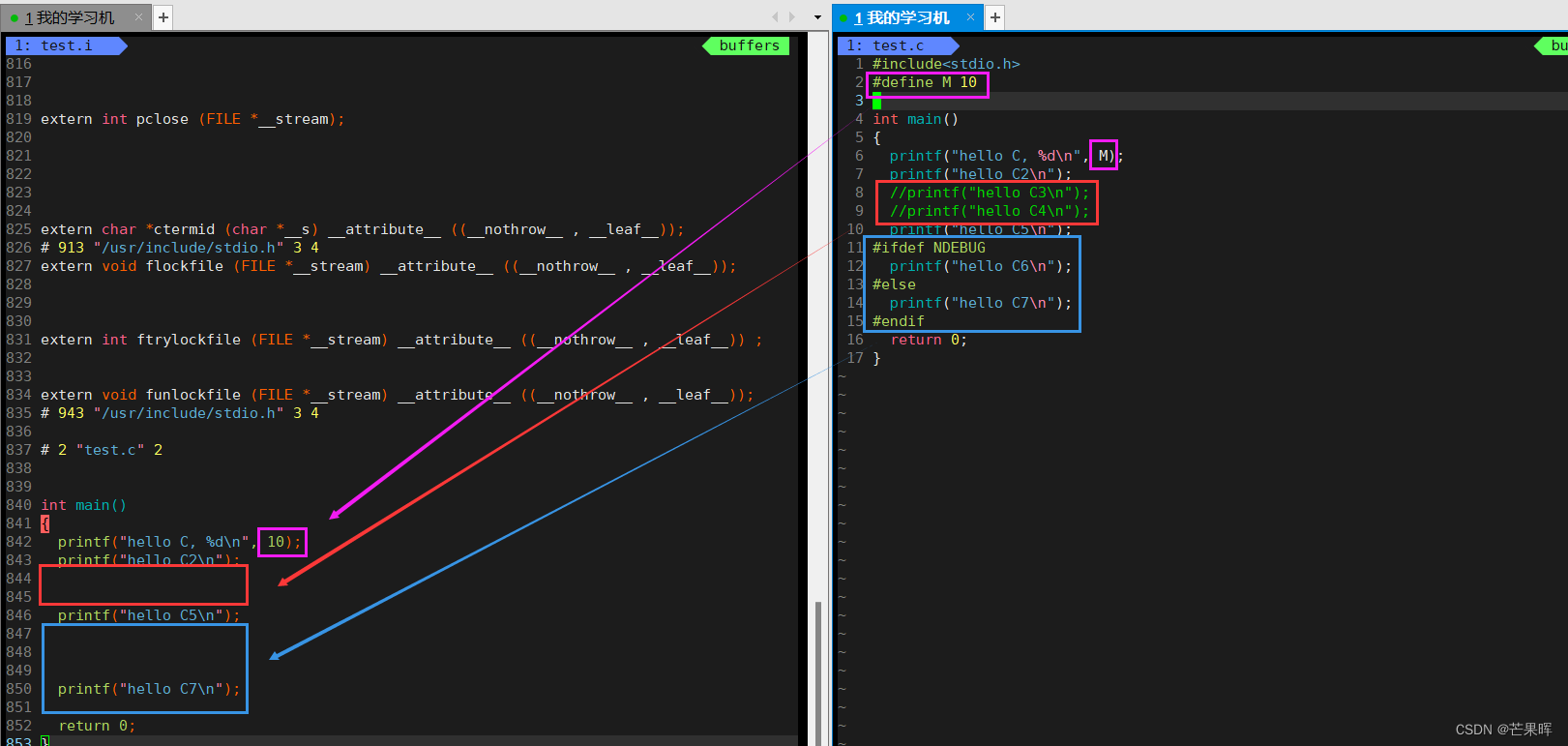Image resolution: width=1568 pixels, height=746 pixels.
Task: Click the flockfile declaration line
Action: [388, 266]
